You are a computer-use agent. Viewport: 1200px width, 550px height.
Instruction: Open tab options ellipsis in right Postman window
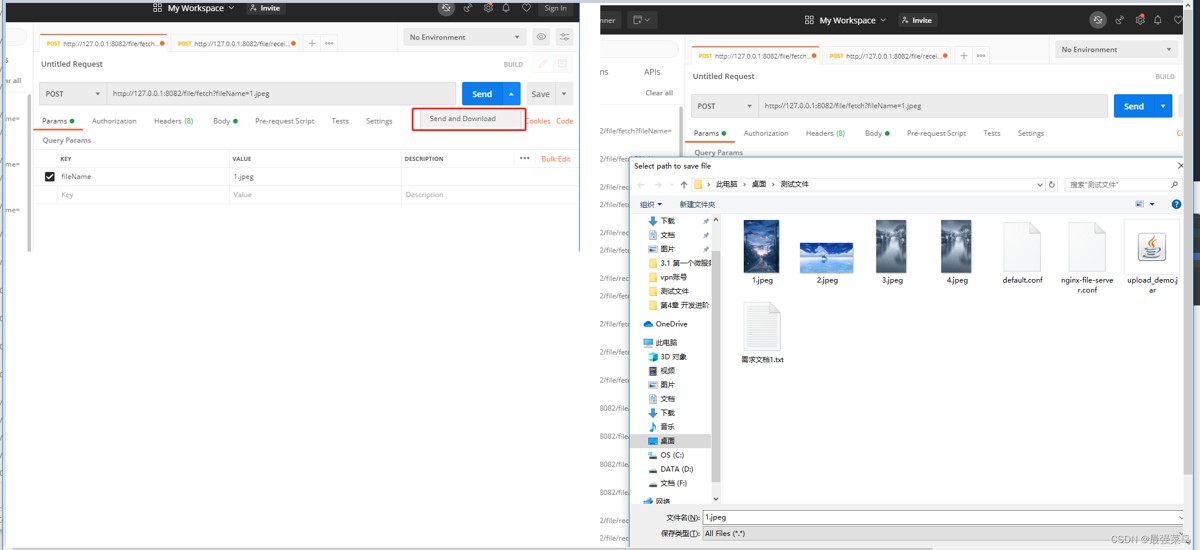click(x=981, y=56)
